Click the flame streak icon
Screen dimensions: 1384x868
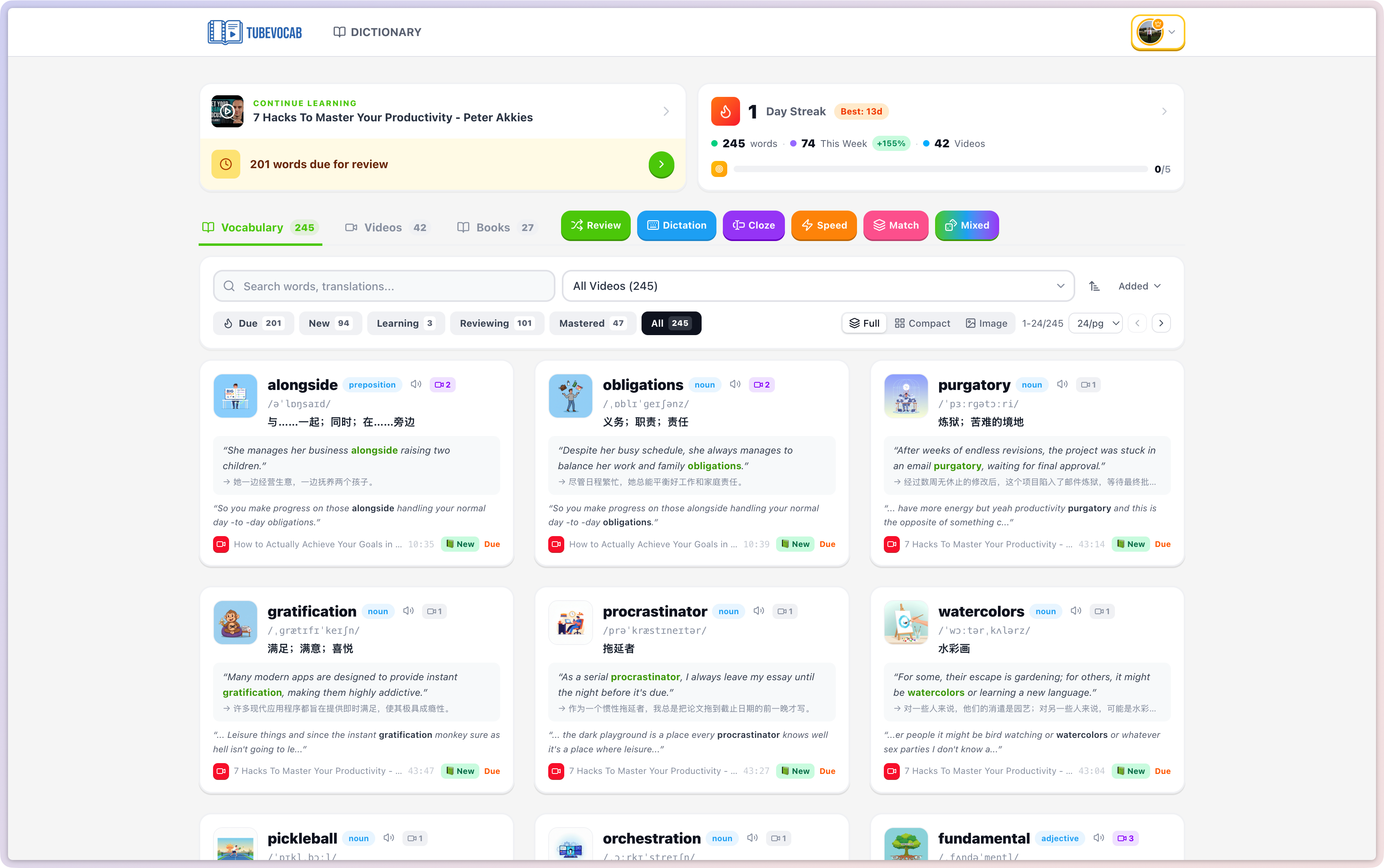coord(725,111)
